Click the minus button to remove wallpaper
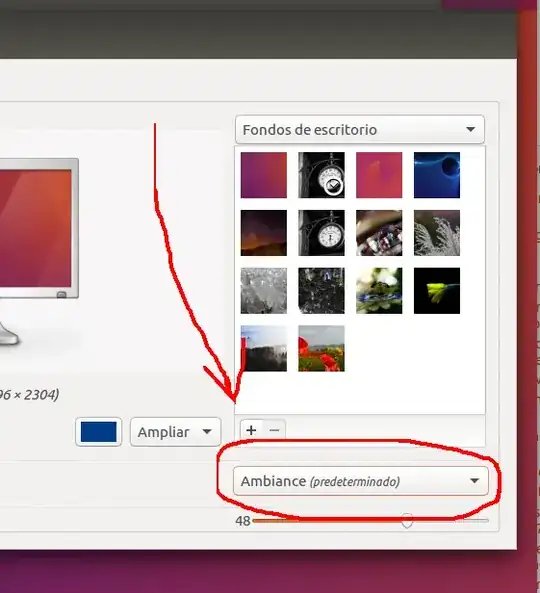Image resolution: width=540 pixels, height=593 pixels. 275,430
